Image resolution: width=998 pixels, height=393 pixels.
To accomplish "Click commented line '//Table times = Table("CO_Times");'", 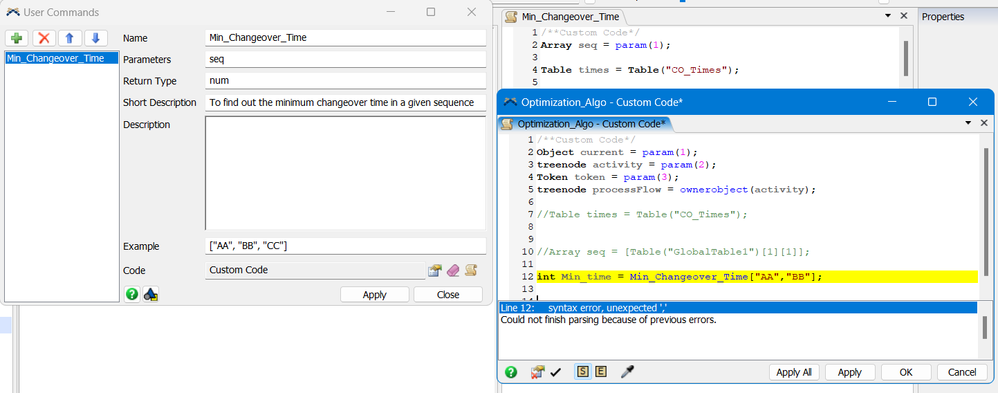I will 642,215.
